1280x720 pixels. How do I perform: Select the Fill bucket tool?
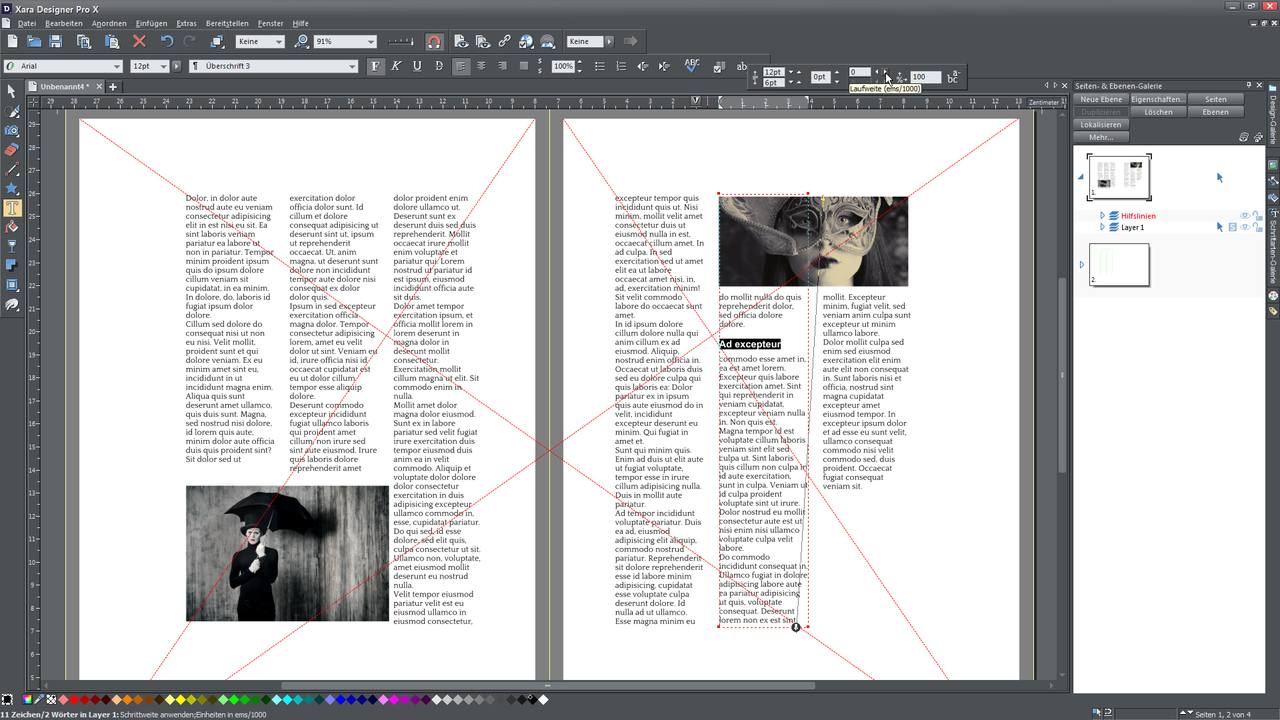tap(12, 227)
